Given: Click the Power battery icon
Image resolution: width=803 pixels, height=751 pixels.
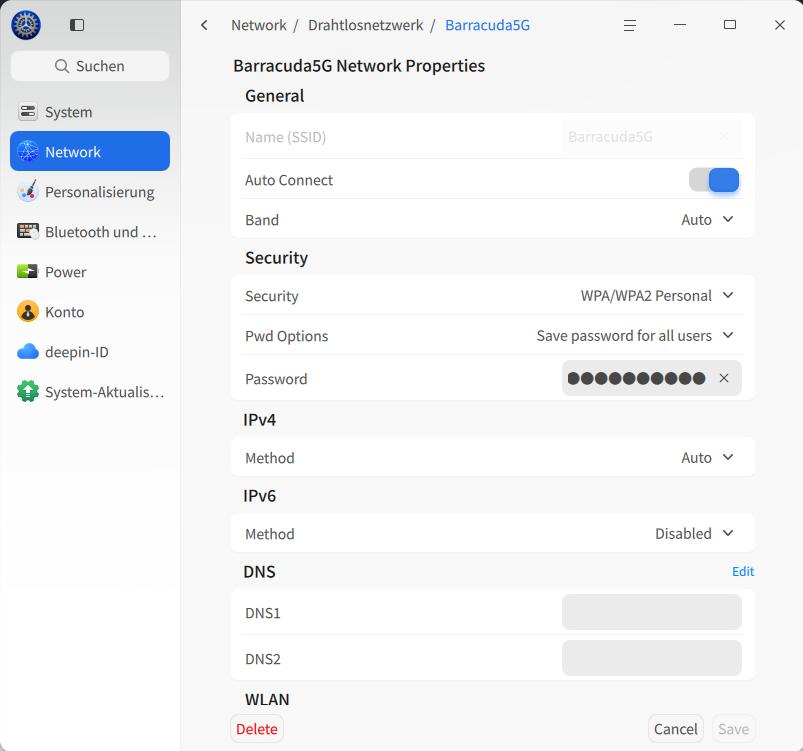Looking at the screenshot, I should (27, 271).
